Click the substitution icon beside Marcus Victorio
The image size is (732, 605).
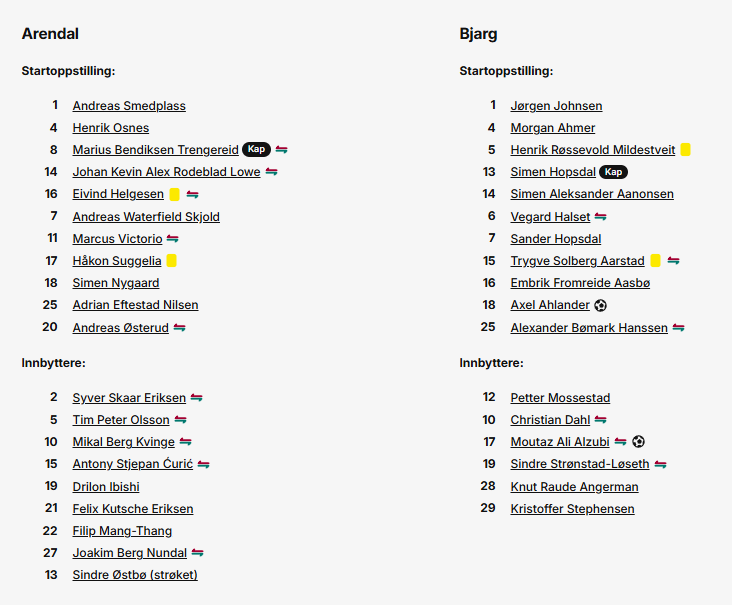coord(173,239)
